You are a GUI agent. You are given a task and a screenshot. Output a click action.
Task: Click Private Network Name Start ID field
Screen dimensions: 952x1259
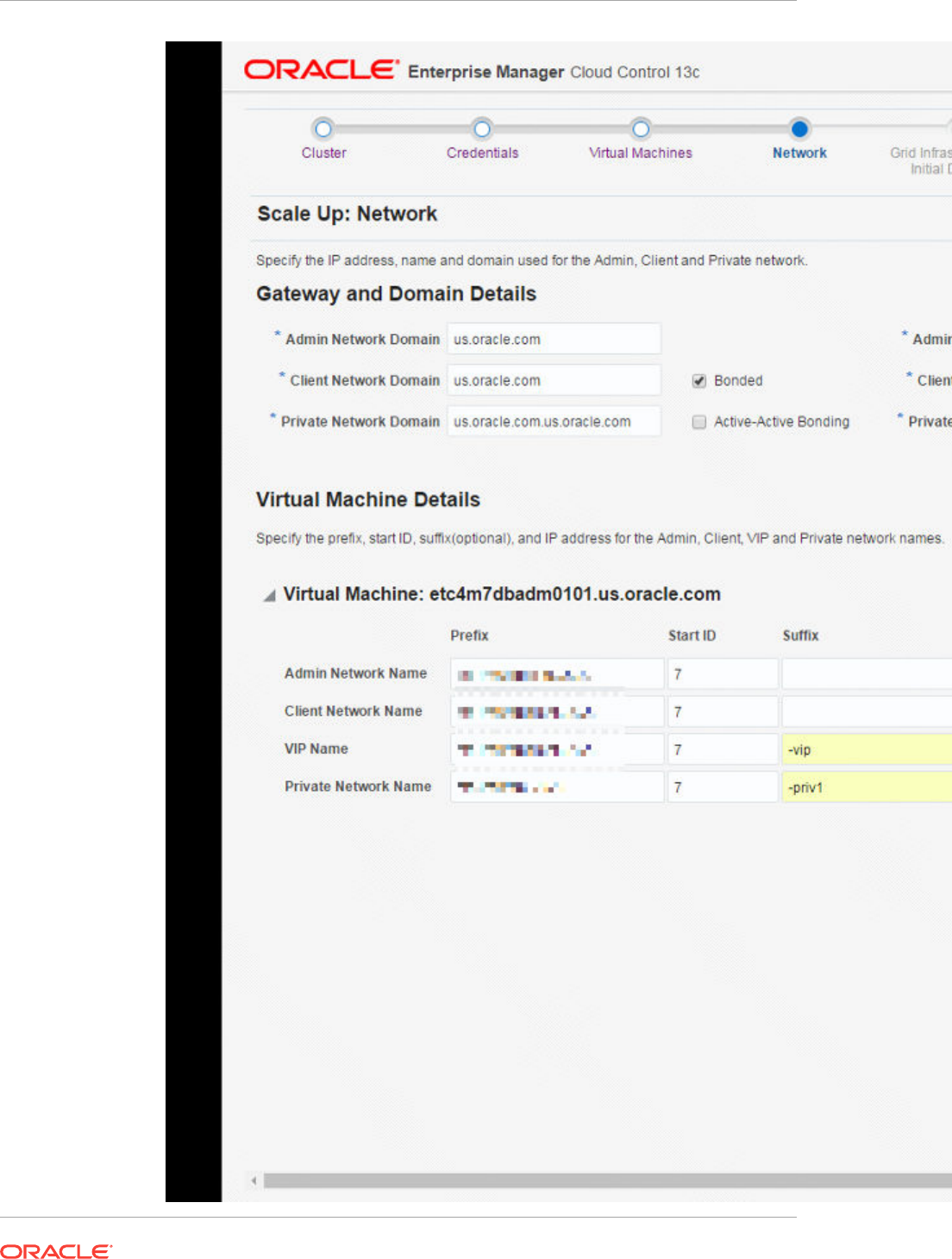(723, 787)
